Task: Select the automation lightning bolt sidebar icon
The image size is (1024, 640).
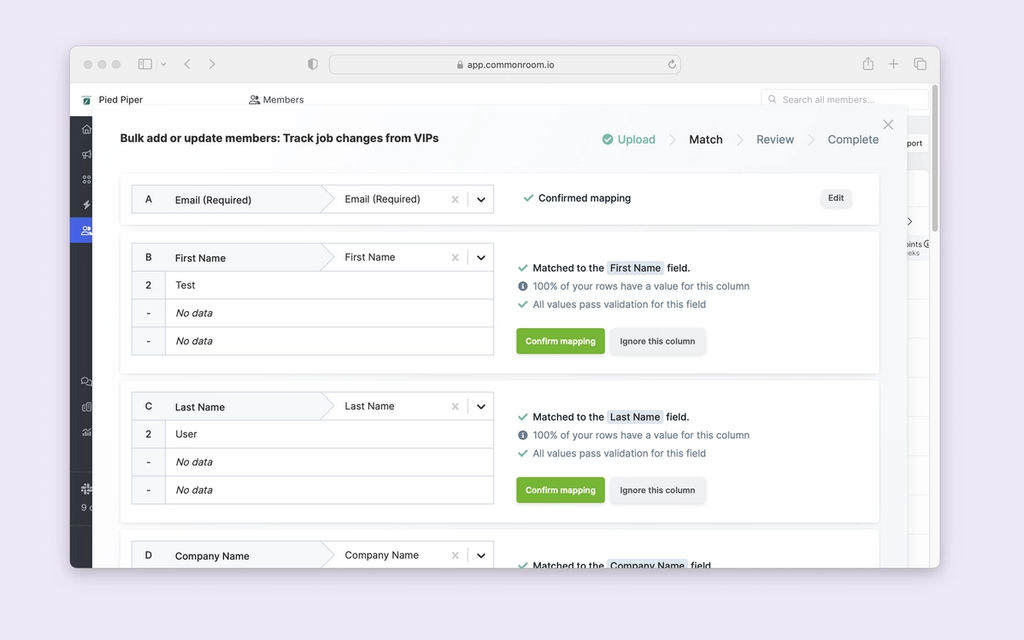Action: pos(86,205)
